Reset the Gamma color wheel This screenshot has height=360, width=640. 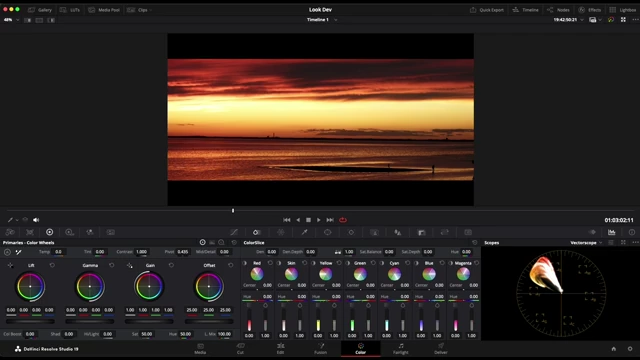[x=111, y=265]
